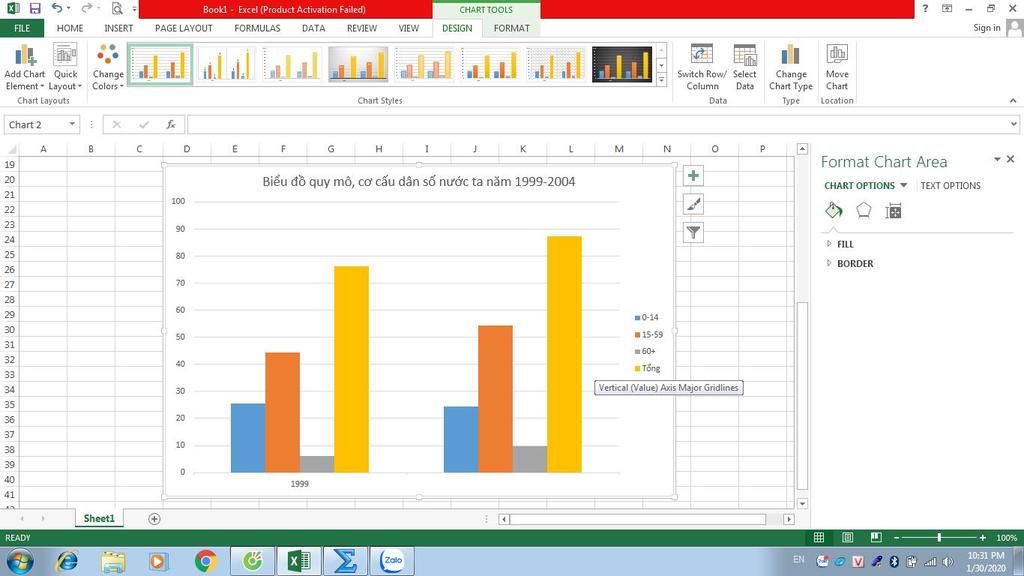Collapse the ribbon with arrow
The image size is (1024, 576).
(1013, 101)
